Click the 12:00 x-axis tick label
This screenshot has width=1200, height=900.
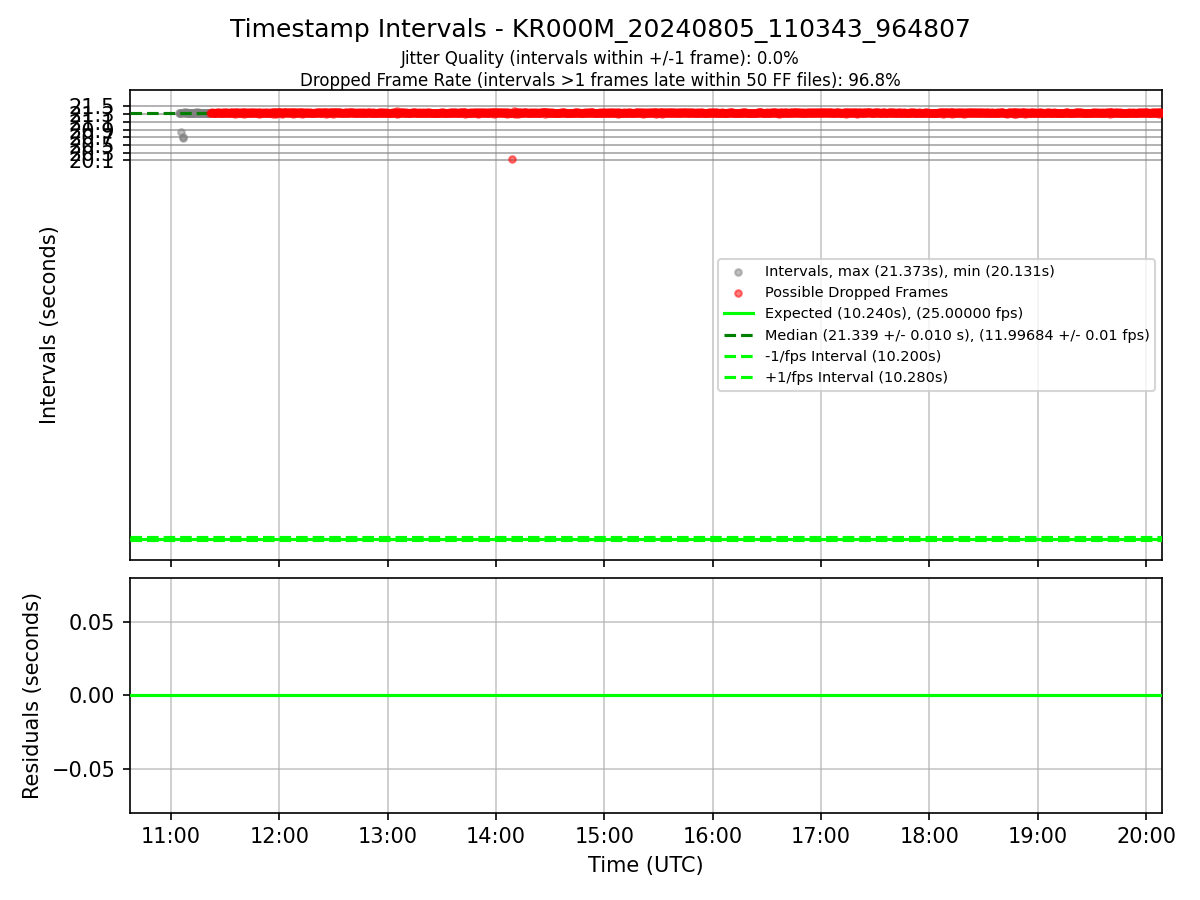pyautogui.click(x=279, y=837)
